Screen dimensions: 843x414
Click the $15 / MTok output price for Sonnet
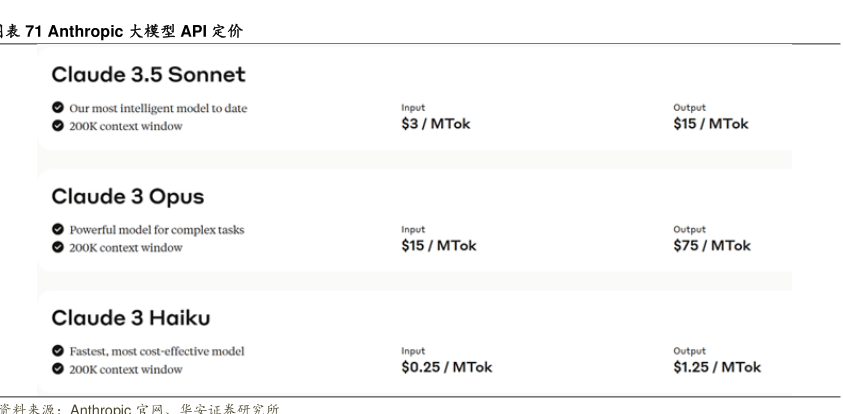pos(711,124)
